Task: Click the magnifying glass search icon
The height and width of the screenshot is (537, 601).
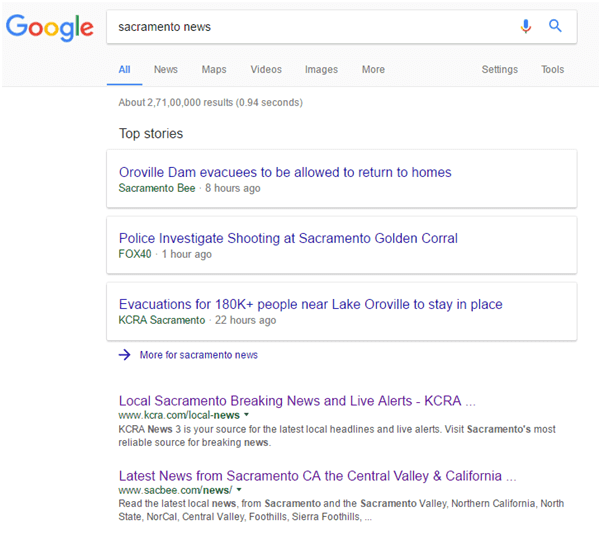Action: click(x=556, y=27)
